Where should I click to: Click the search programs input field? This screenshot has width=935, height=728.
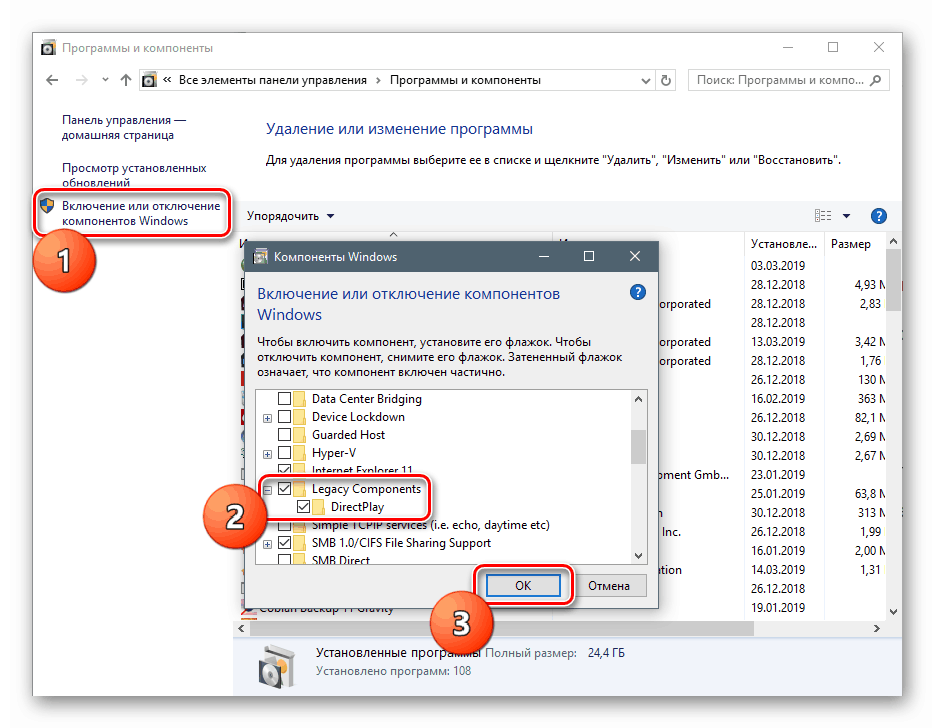coord(788,80)
